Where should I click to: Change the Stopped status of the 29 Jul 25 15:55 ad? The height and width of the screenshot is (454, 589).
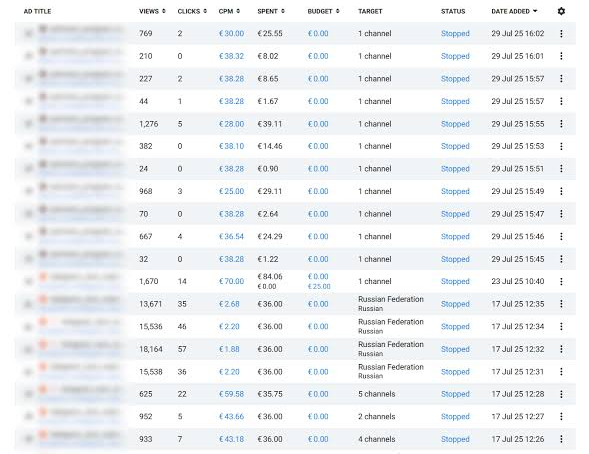(455, 124)
